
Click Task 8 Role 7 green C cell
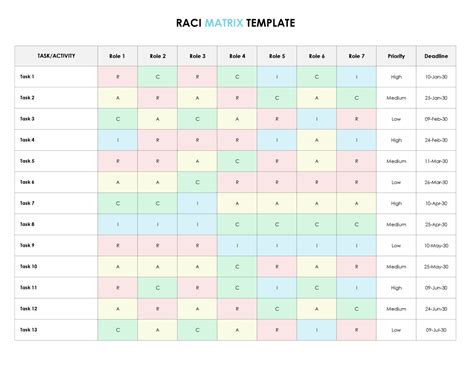coord(357,224)
